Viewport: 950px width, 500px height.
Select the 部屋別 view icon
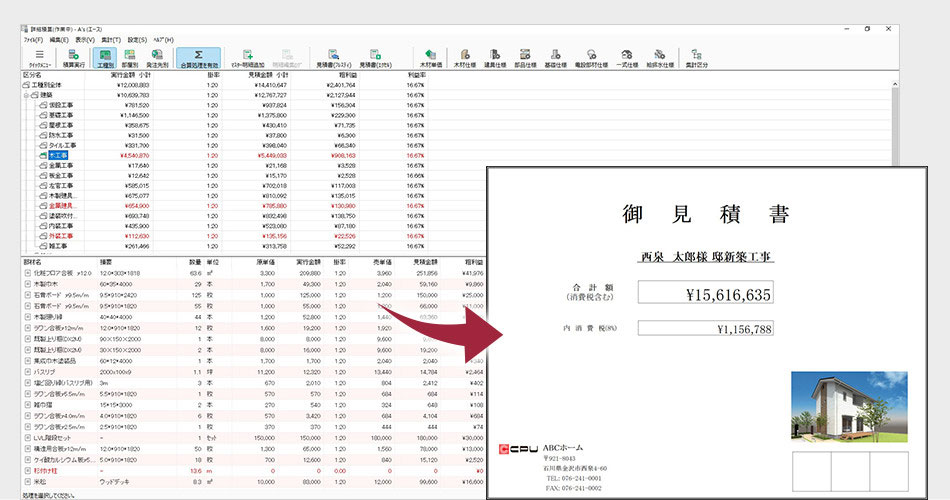[x=130, y=55]
